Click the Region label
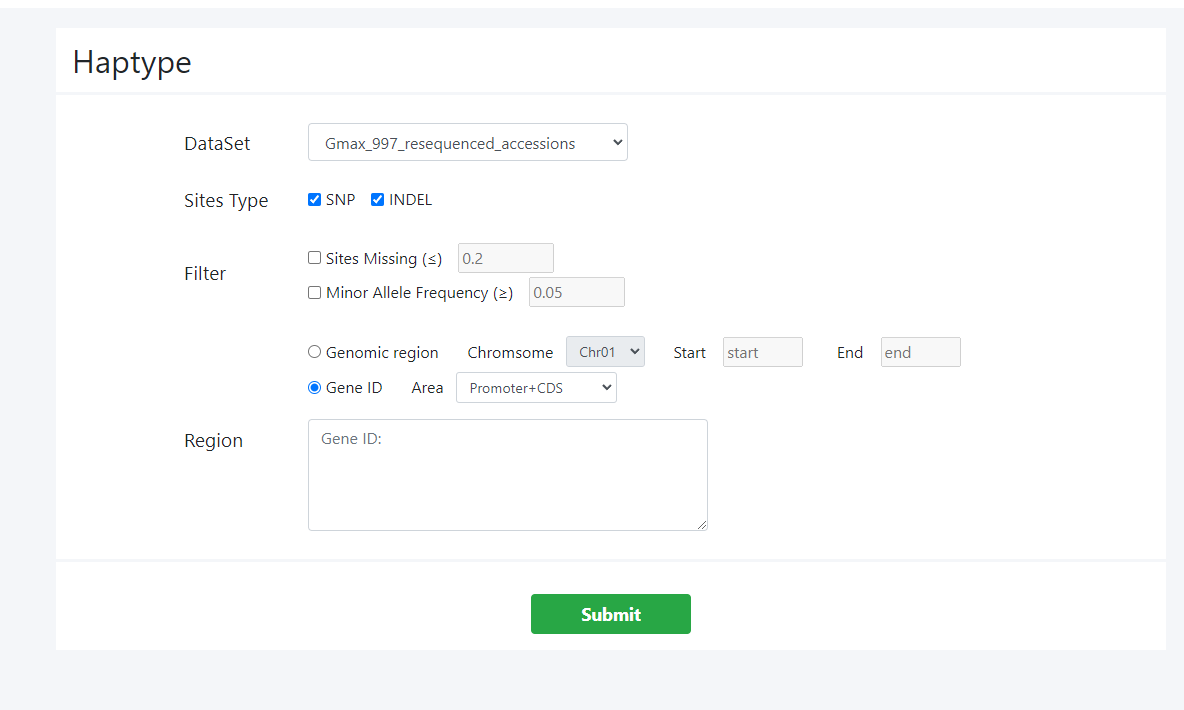This screenshot has width=1184, height=710. 214,440
